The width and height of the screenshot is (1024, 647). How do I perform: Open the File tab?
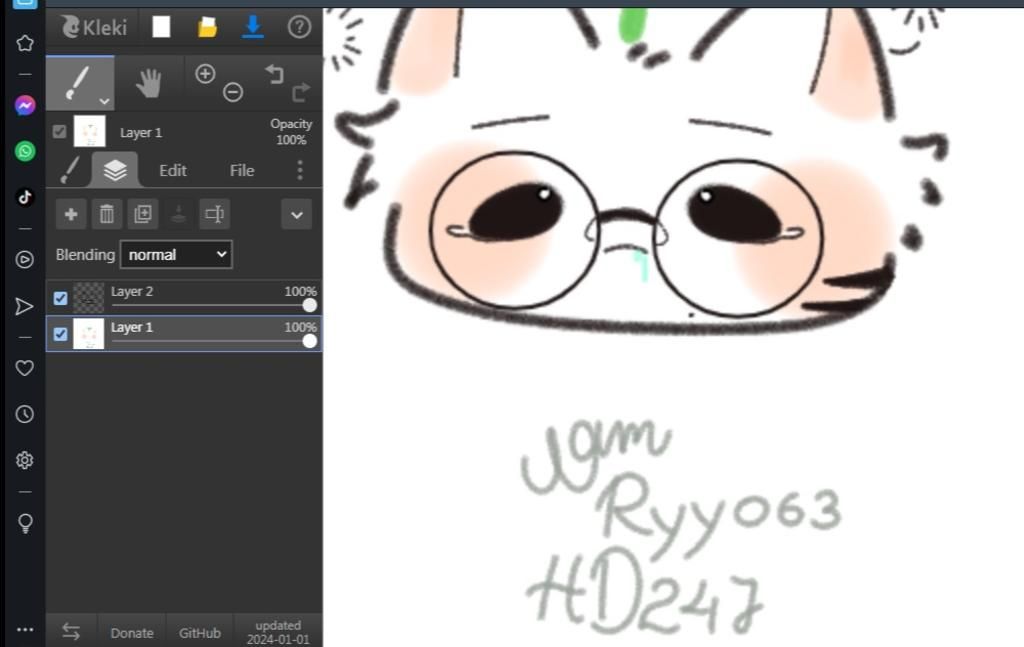pyautogui.click(x=242, y=170)
